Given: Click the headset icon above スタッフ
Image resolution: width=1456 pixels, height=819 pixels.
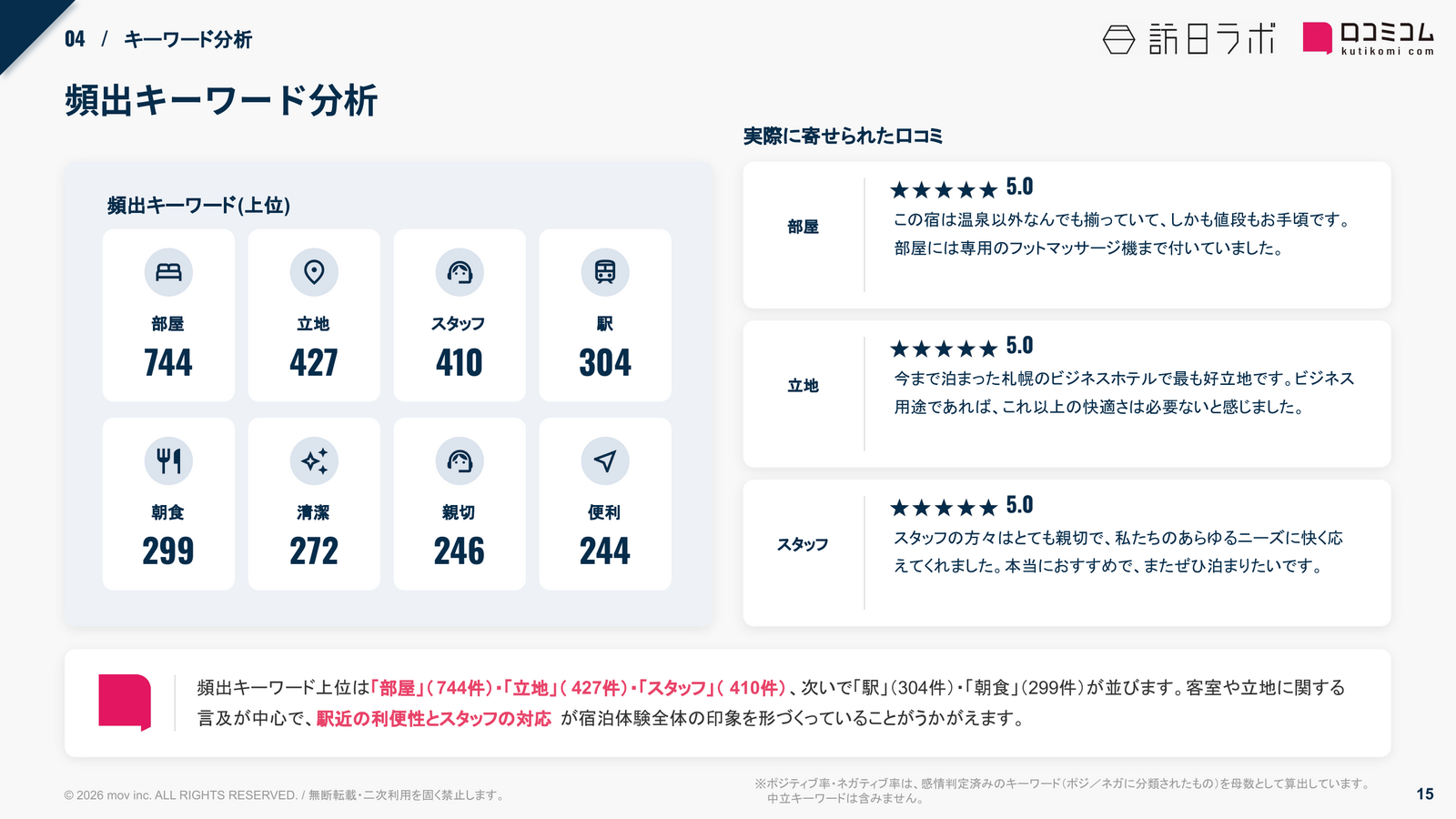Looking at the screenshot, I should click(x=460, y=272).
